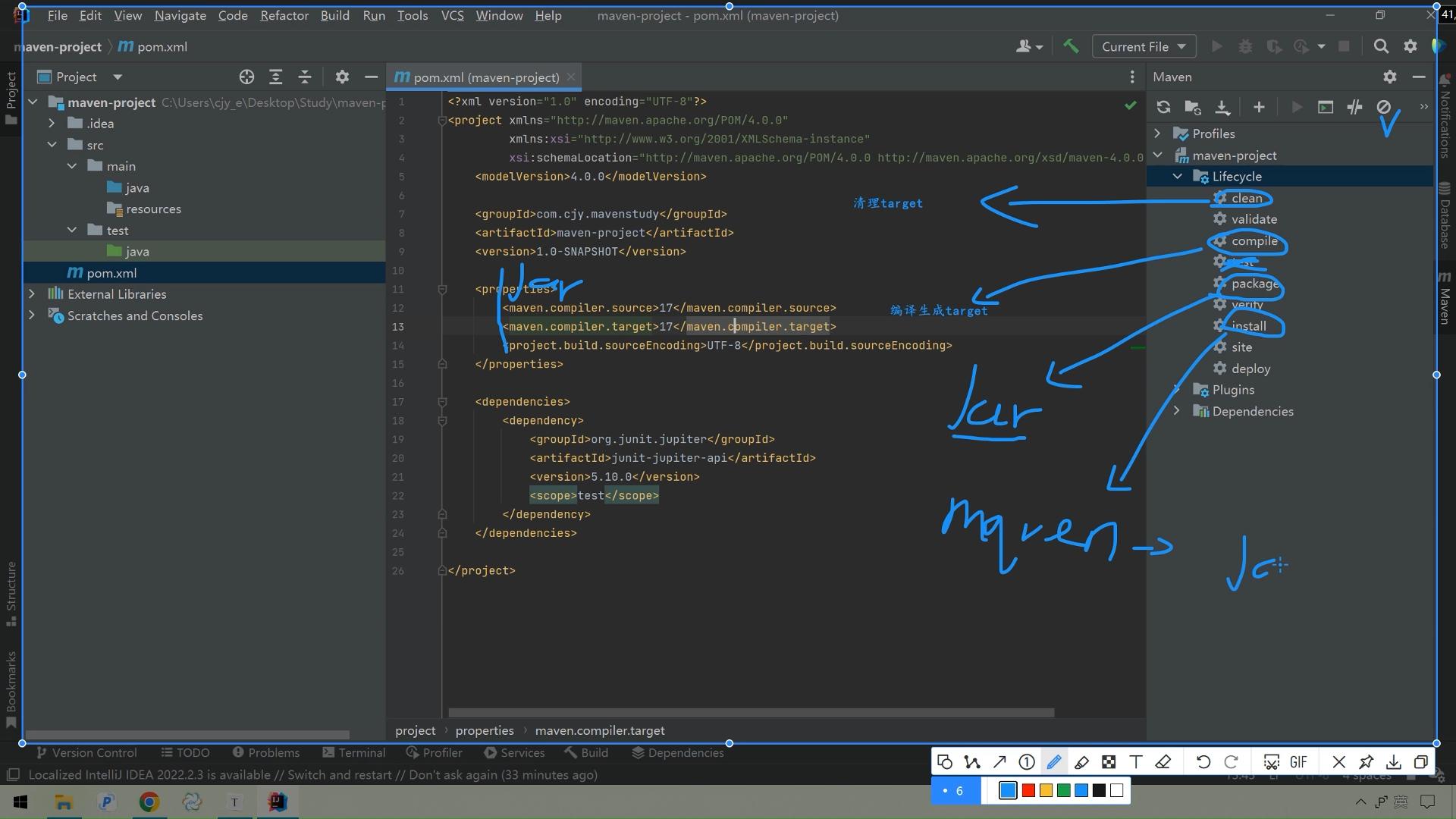This screenshot has width=1456, height=819.
Task: Select the text annotation tool
Action: pyautogui.click(x=1136, y=762)
